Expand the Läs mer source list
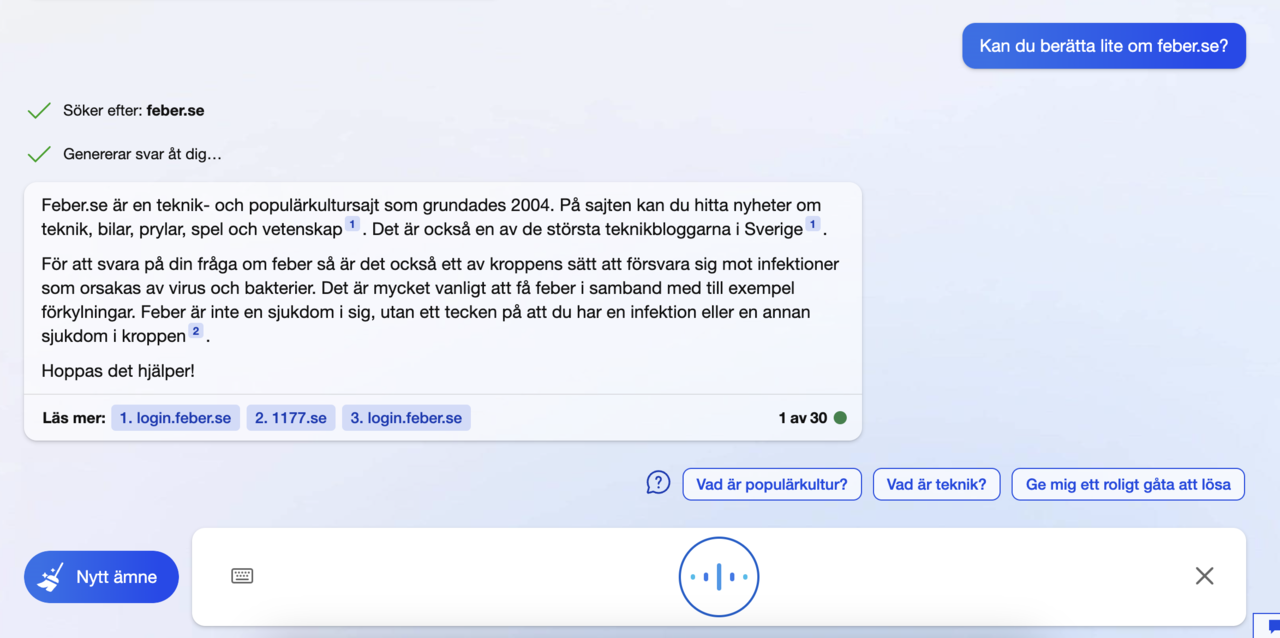Image resolution: width=1280 pixels, height=638 pixels. click(x=73, y=418)
